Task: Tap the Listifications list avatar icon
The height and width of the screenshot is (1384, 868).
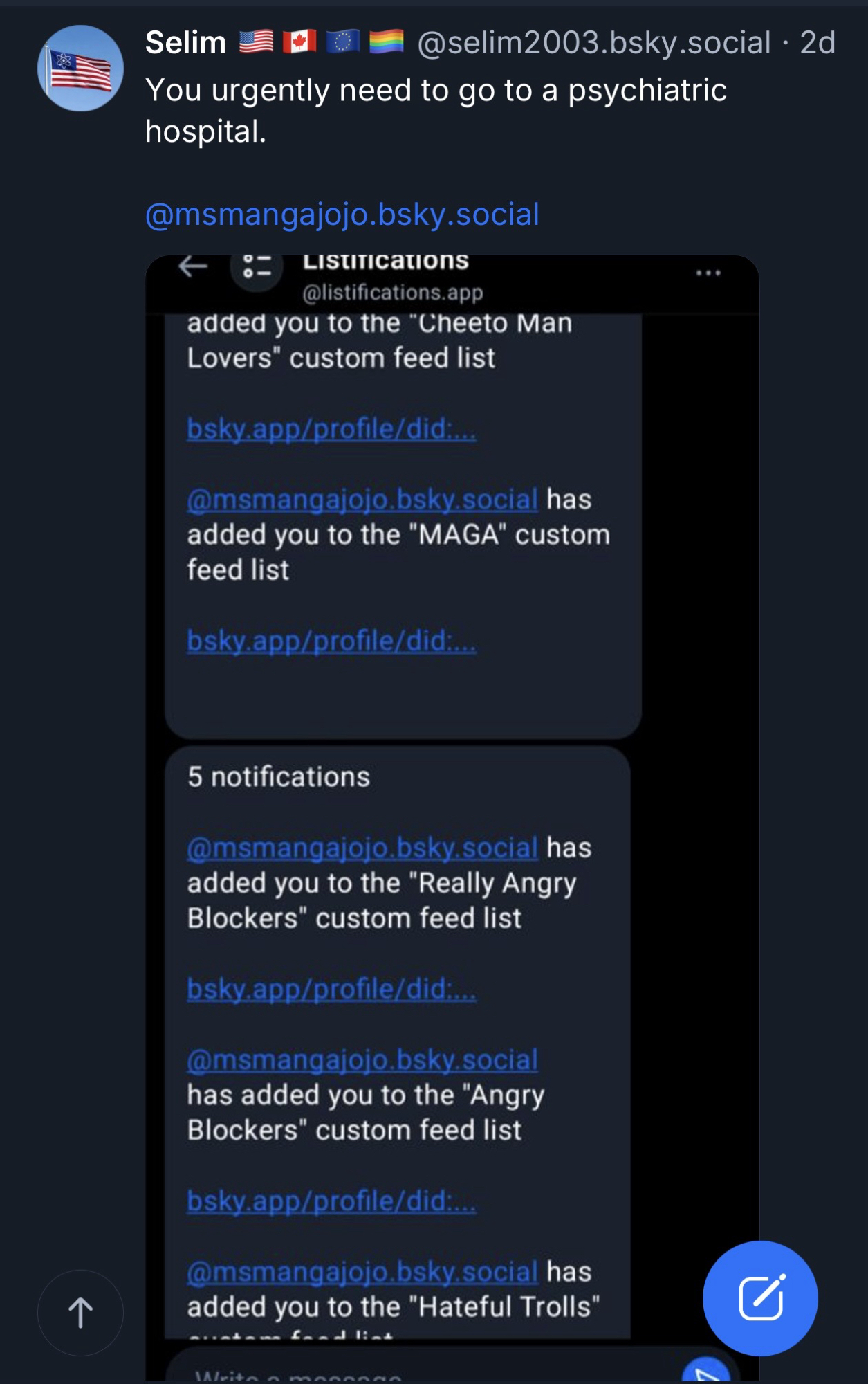Action: coord(257,268)
